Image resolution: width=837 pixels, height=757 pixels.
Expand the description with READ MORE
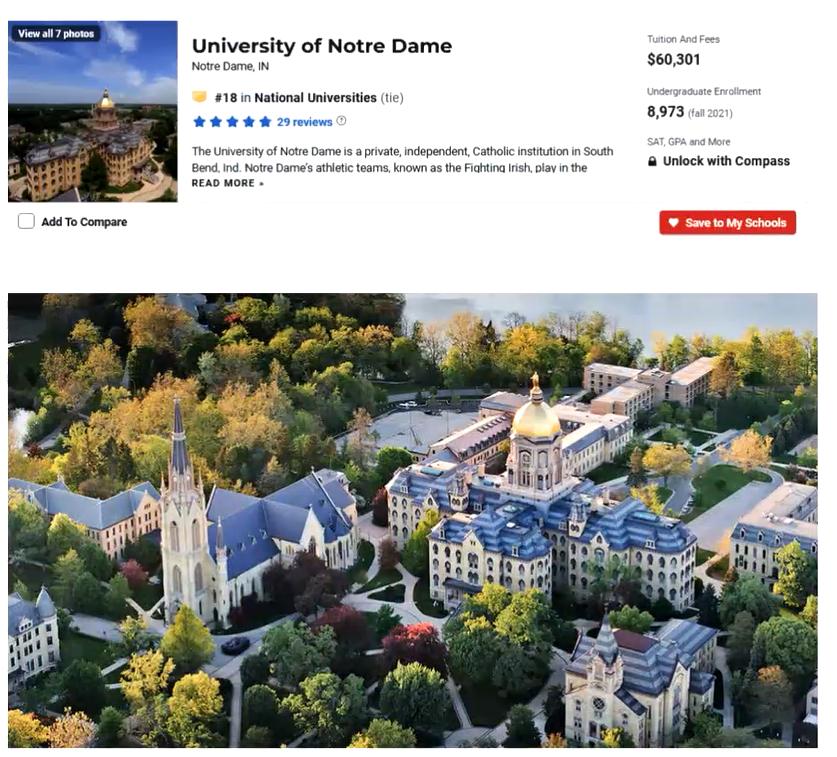pyautogui.click(x=227, y=183)
